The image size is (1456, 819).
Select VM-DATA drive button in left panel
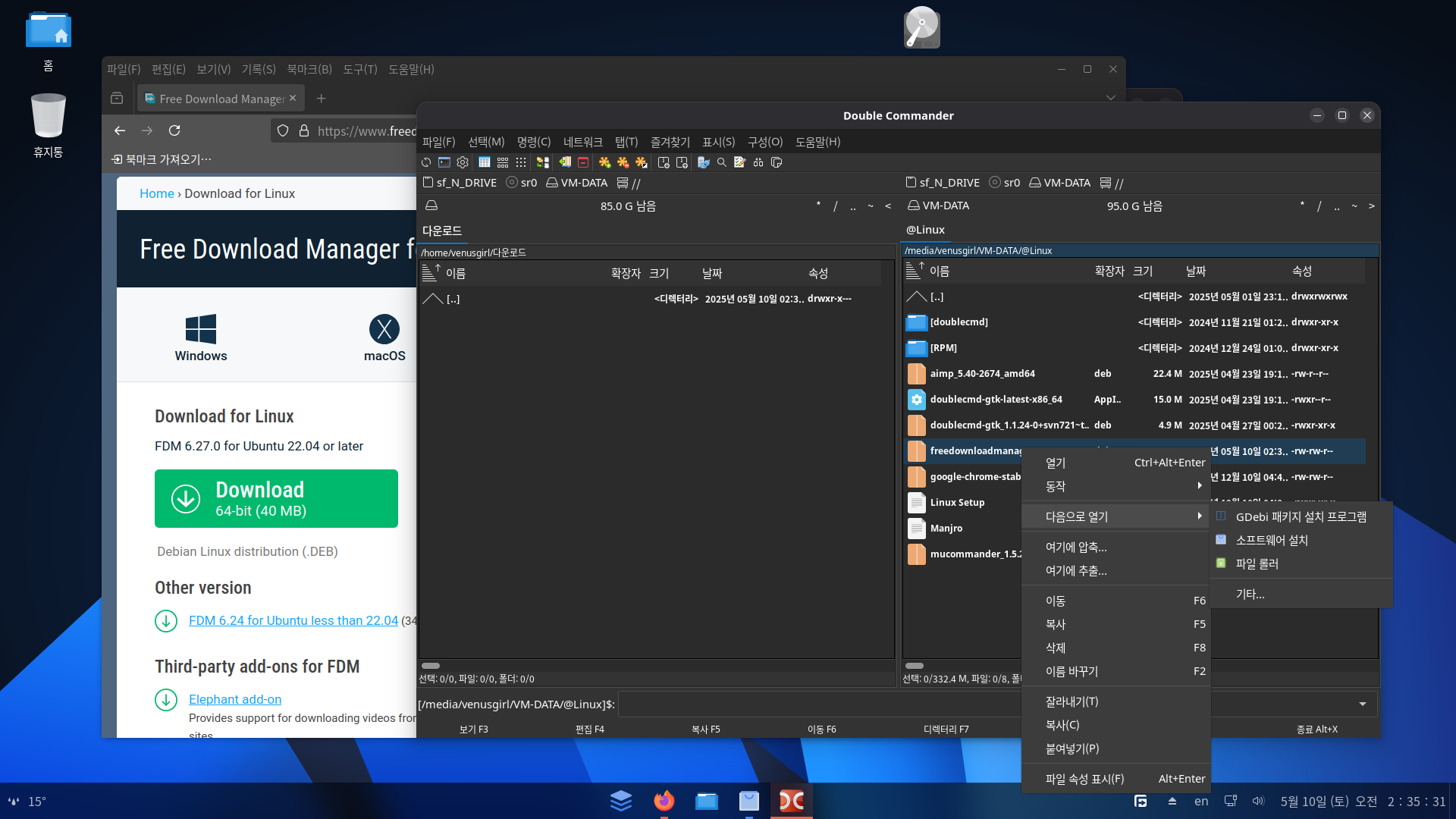point(576,183)
